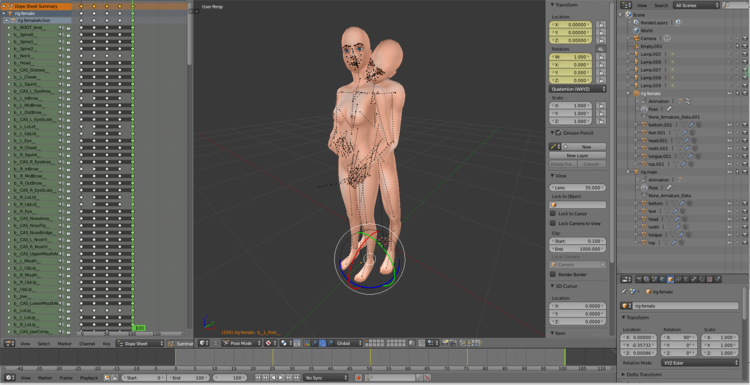This screenshot has height=385, width=750.
Task: Click the play animation button
Action: point(281,377)
